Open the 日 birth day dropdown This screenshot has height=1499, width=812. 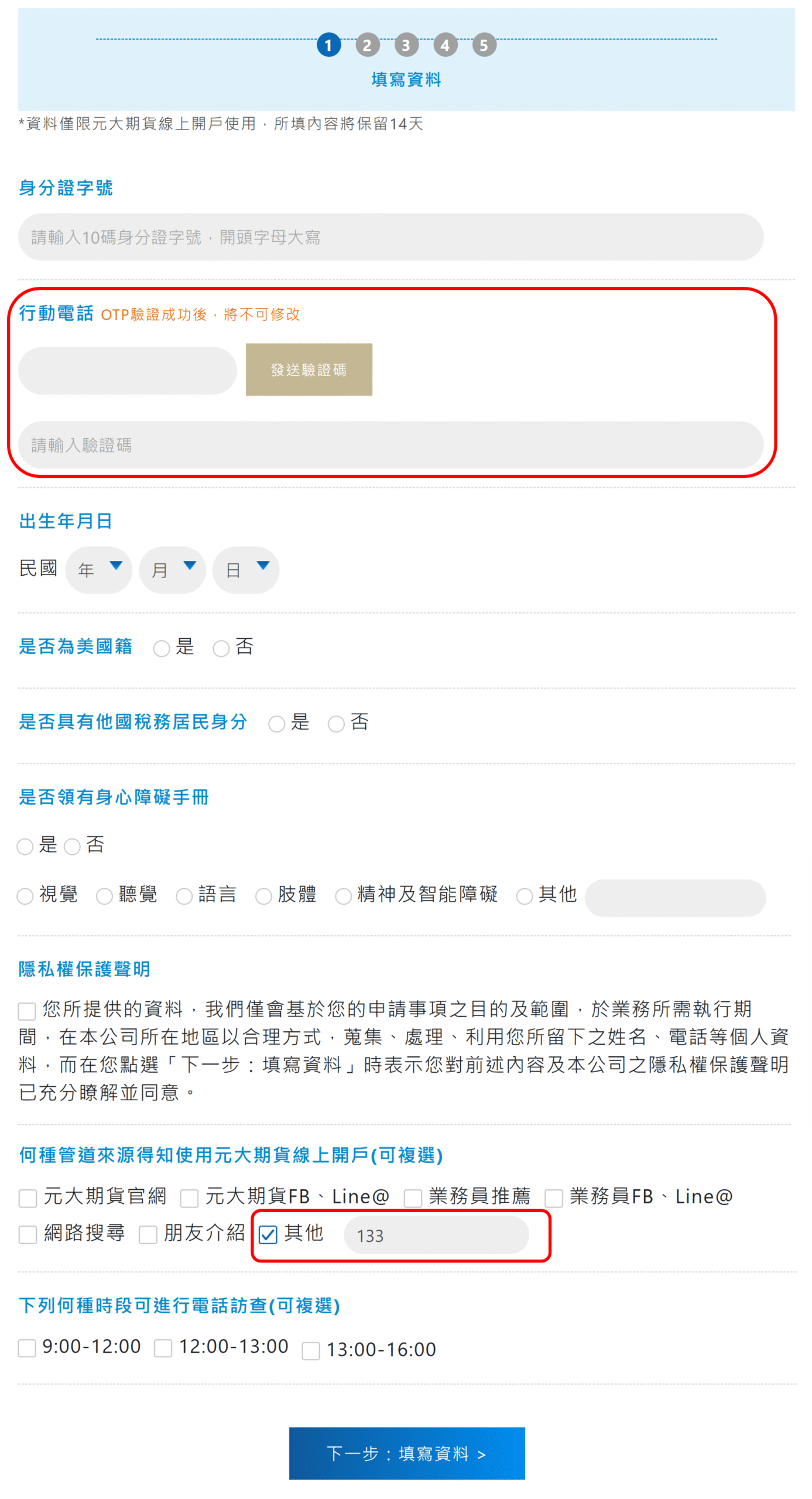[245, 569]
